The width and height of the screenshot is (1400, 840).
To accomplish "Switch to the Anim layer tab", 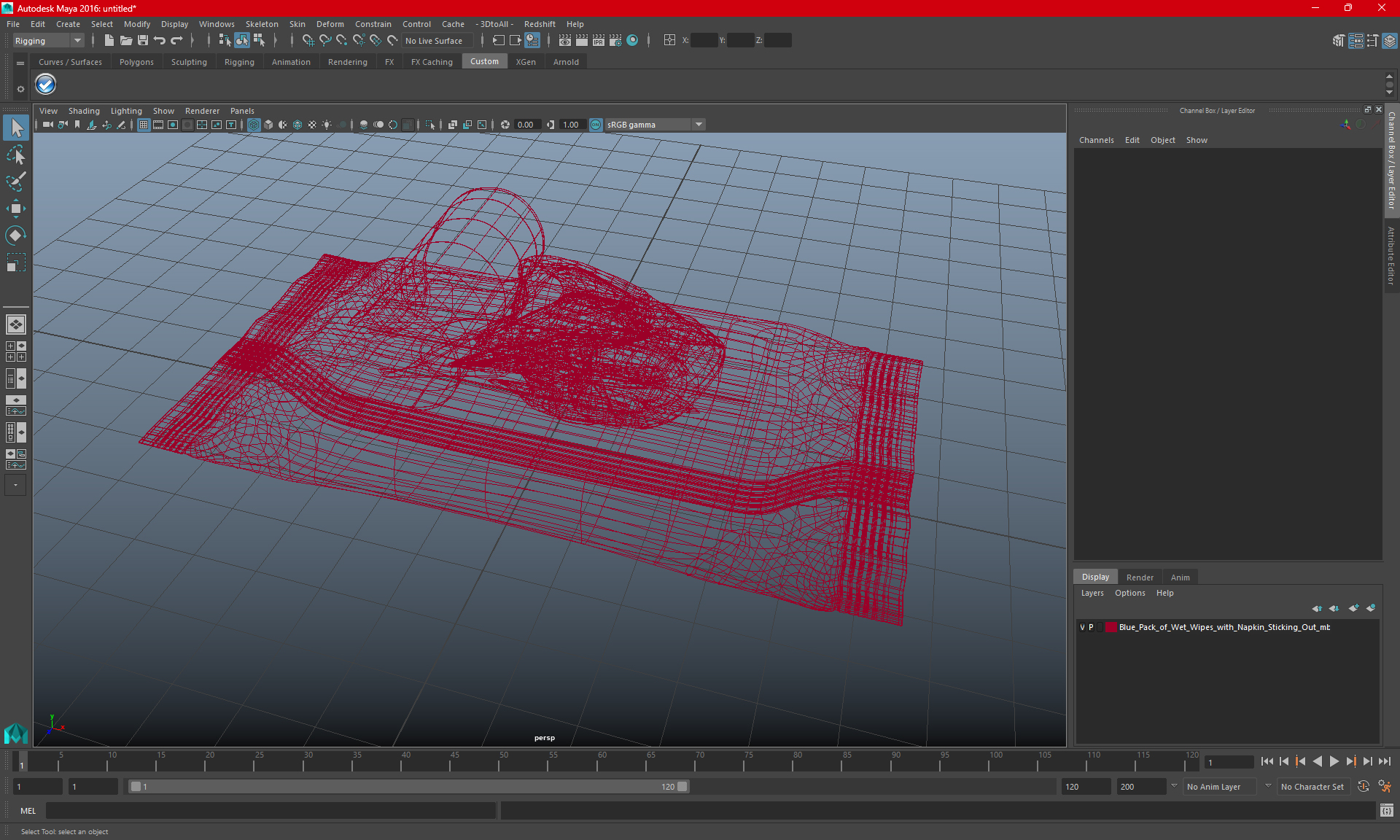I will coord(1180,577).
